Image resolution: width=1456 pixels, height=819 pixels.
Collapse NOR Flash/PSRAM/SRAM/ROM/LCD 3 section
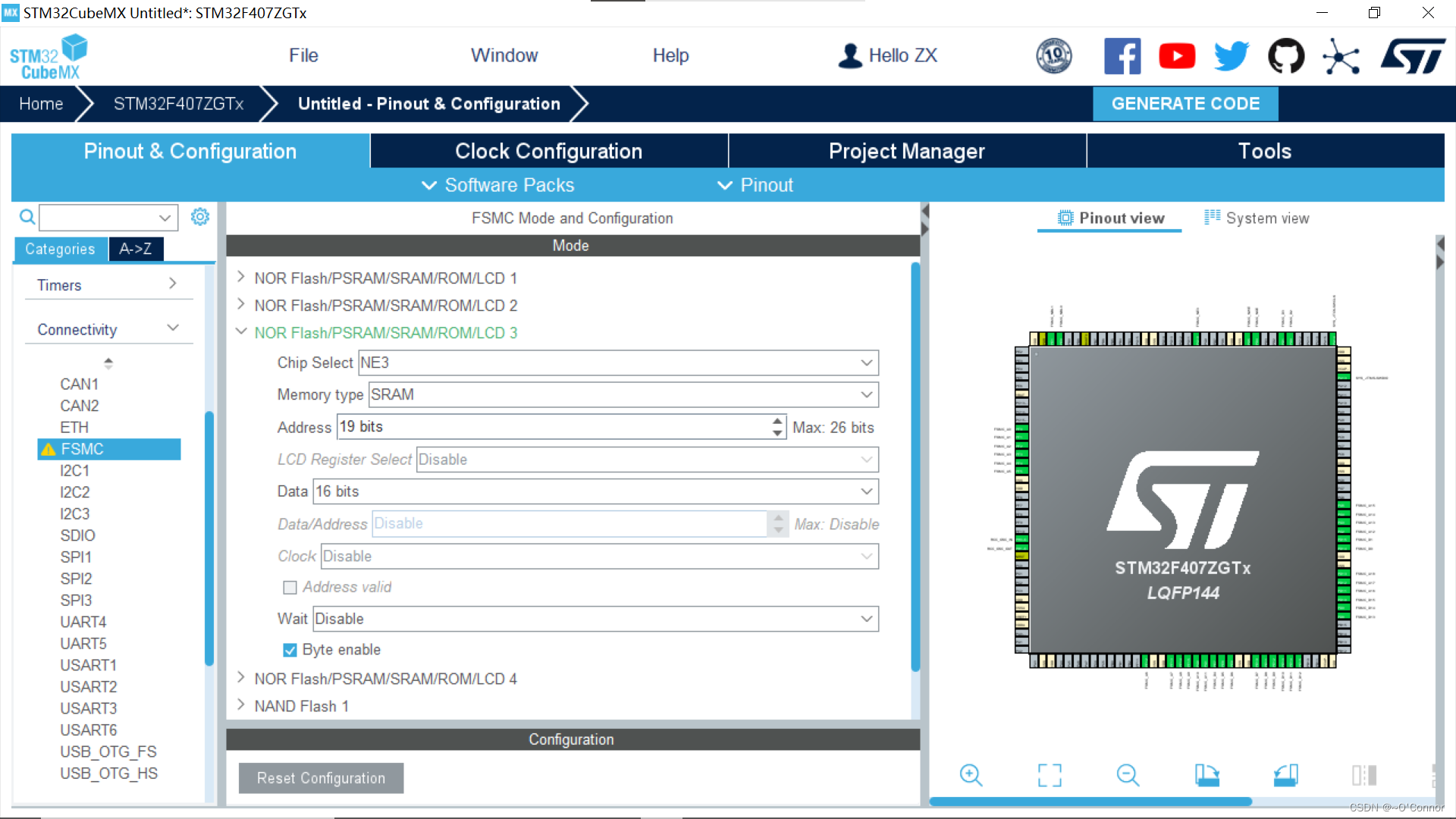pos(241,331)
